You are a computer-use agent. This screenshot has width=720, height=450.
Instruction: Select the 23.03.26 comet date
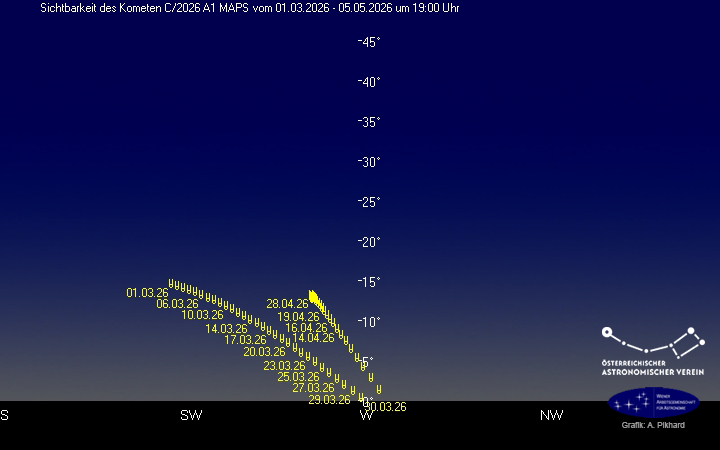tap(284, 366)
